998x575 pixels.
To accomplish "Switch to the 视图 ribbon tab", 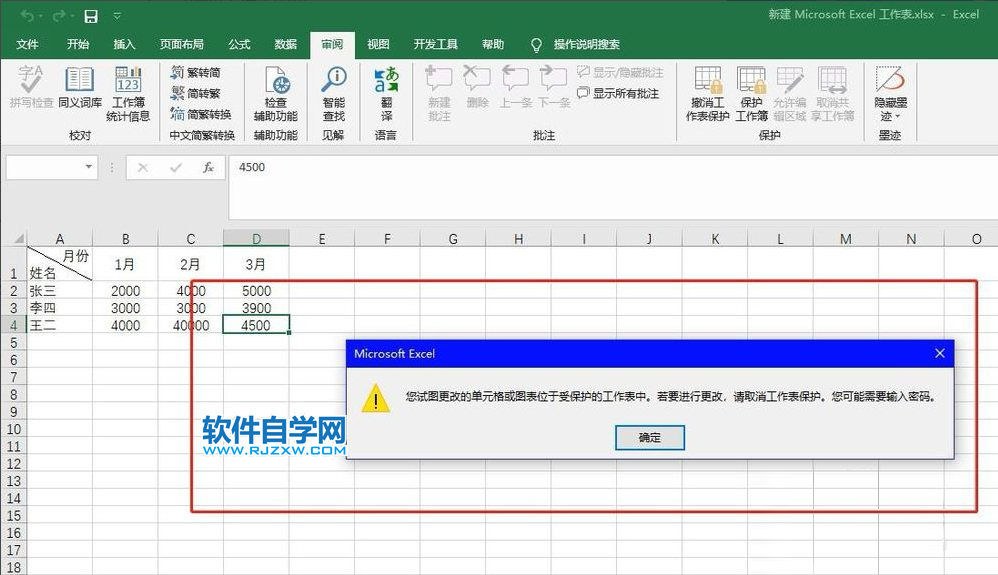I will (378, 44).
